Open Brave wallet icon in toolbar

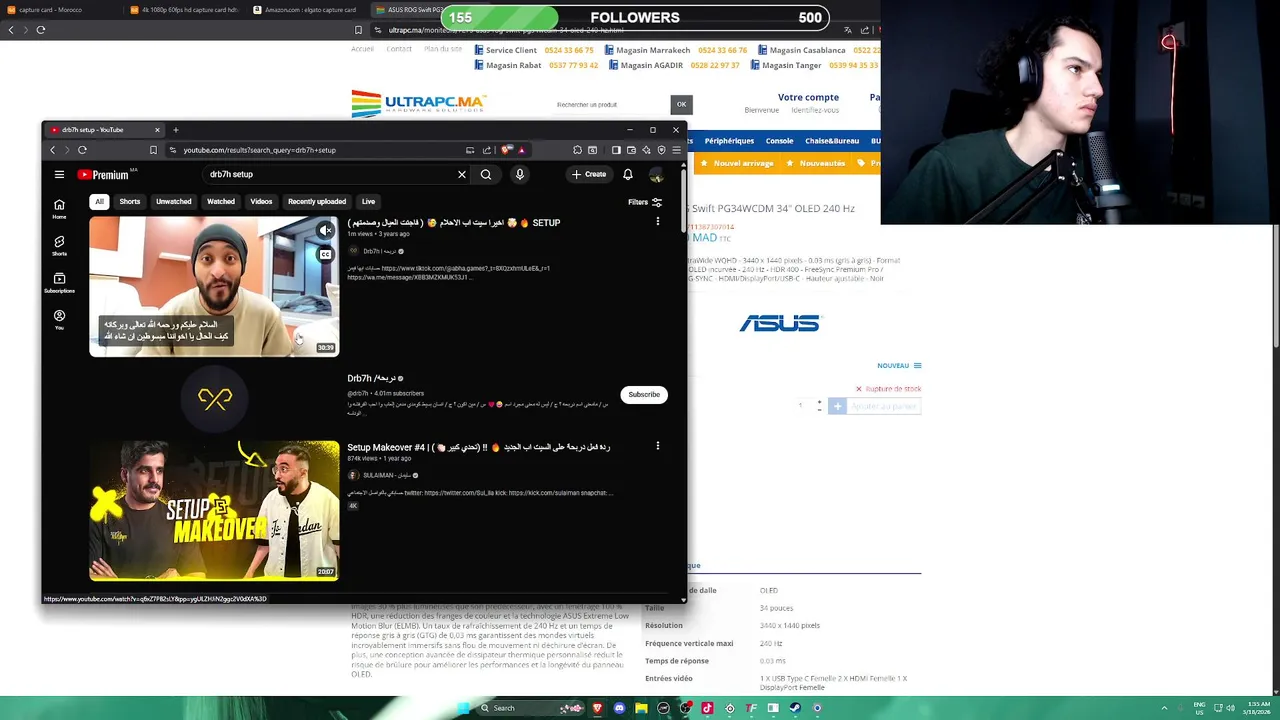(x=631, y=150)
